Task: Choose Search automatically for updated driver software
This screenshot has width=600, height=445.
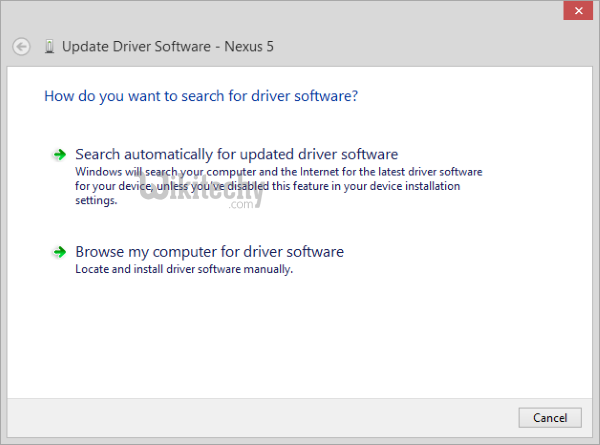Action: click(236, 154)
